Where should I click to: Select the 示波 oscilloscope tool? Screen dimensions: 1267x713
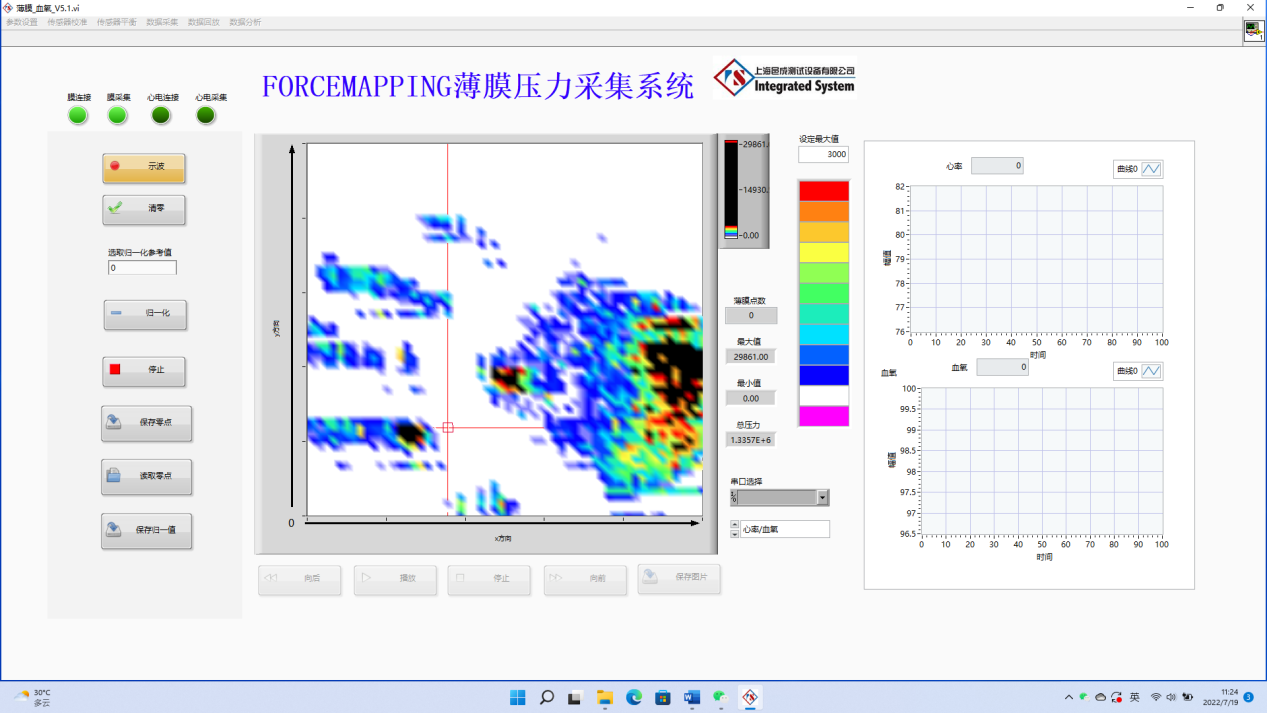click(144, 168)
